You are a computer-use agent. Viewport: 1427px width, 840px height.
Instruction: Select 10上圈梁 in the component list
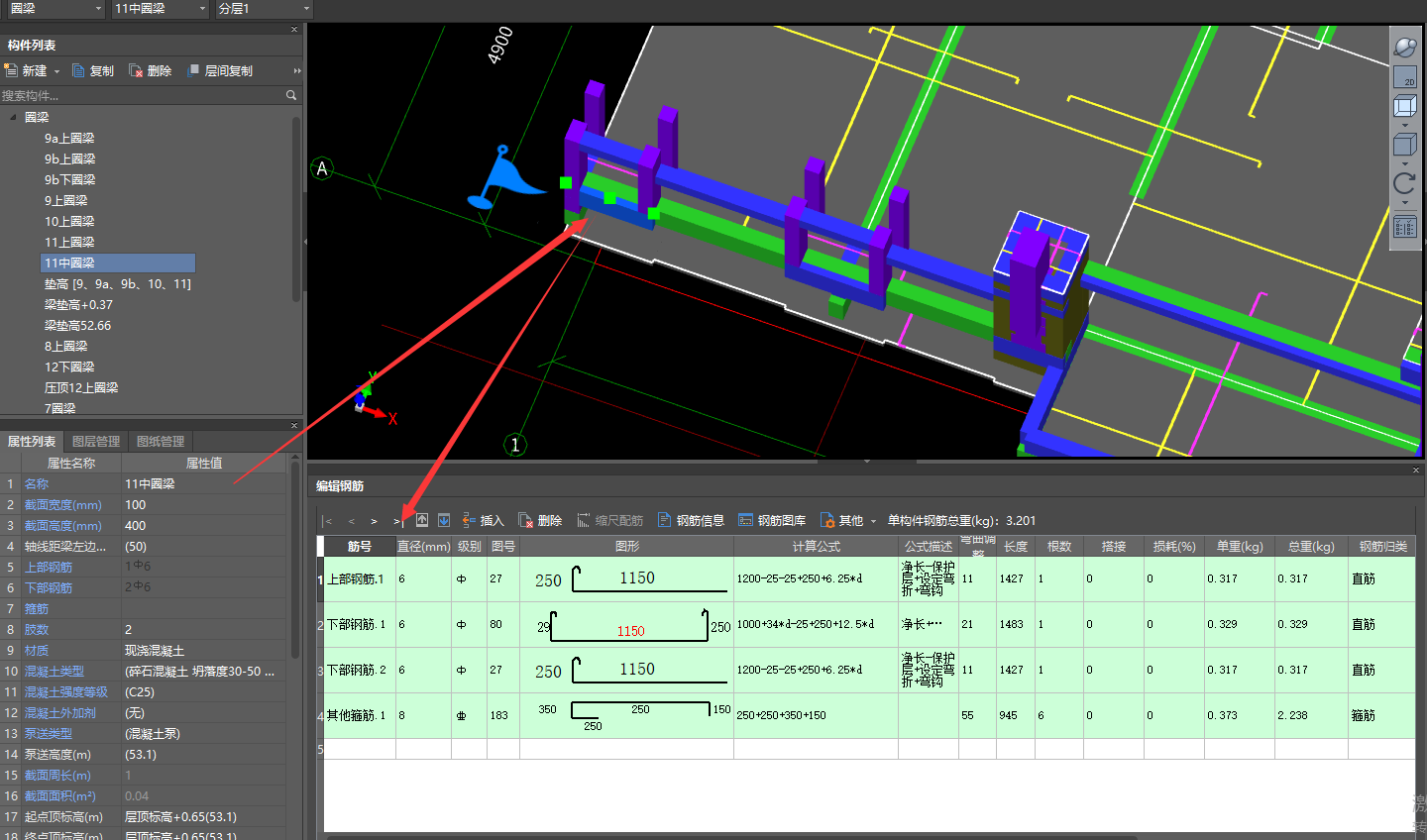point(69,222)
